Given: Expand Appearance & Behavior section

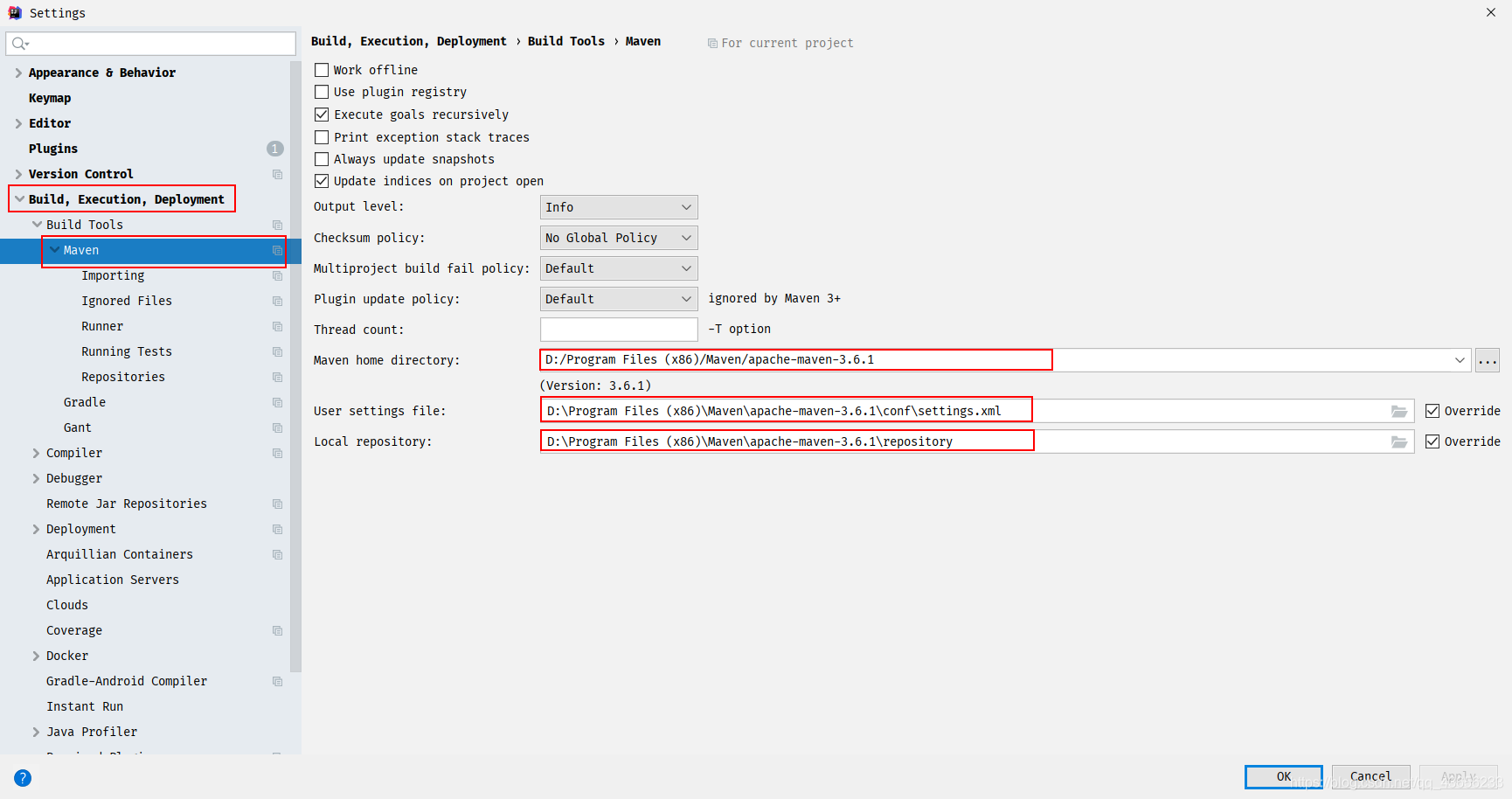Looking at the screenshot, I should 18,73.
